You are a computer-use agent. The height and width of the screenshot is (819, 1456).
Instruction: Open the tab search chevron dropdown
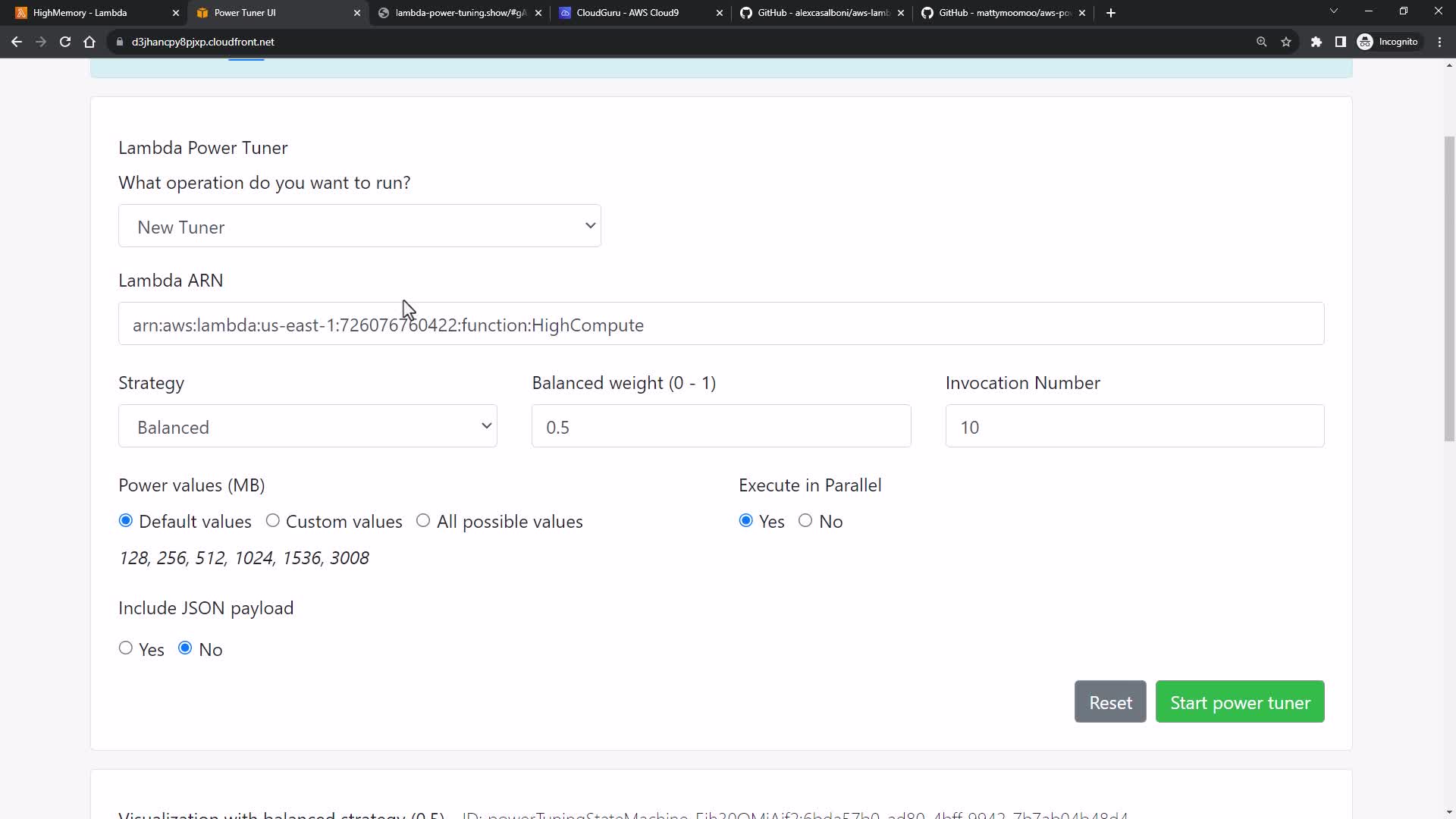(1334, 11)
